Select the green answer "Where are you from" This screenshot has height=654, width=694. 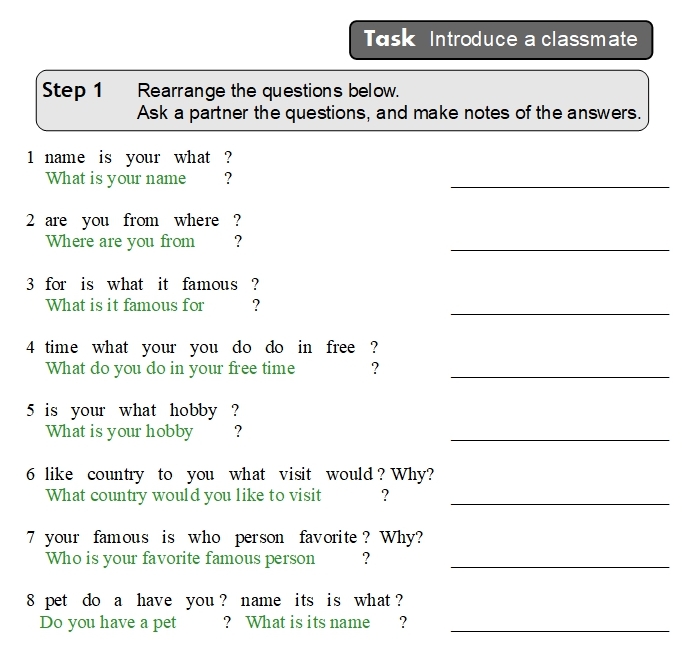click(x=120, y=242)
